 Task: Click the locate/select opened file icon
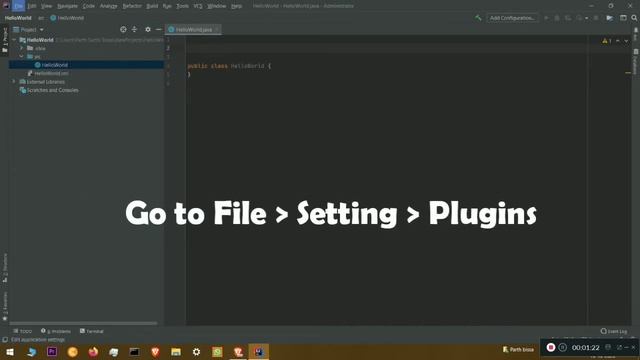click(x=123, y=29)
